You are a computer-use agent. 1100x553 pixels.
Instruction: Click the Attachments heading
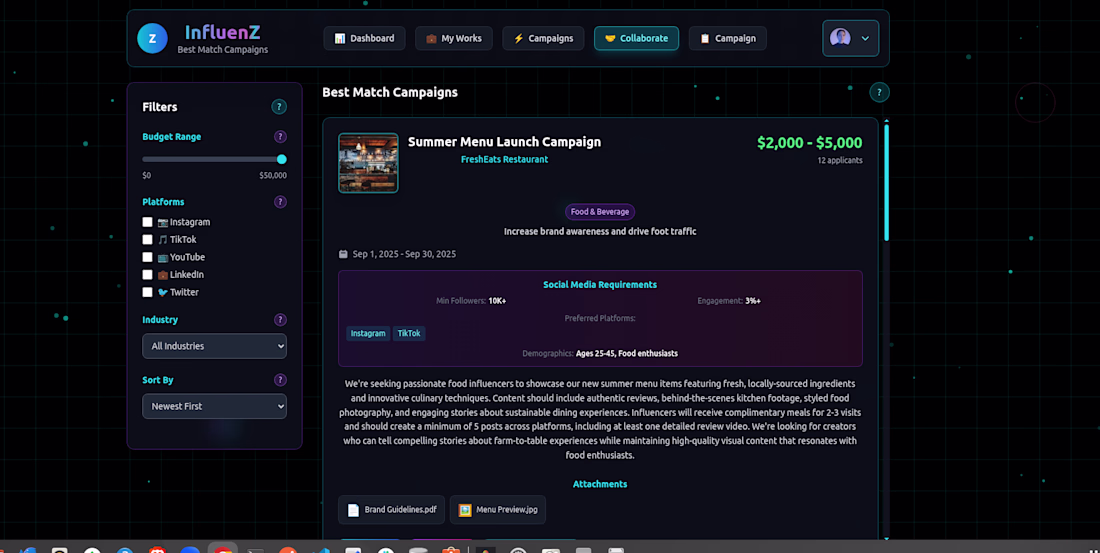point(600,484)
